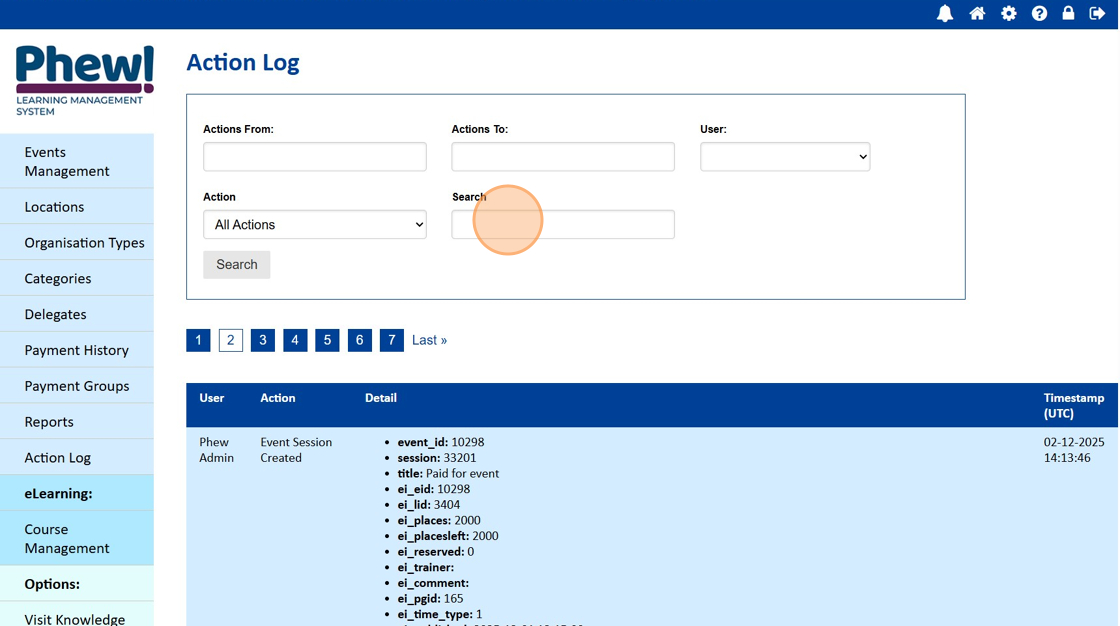
Task: Go to pagination page 1
Action: click(x=199, y=340)
